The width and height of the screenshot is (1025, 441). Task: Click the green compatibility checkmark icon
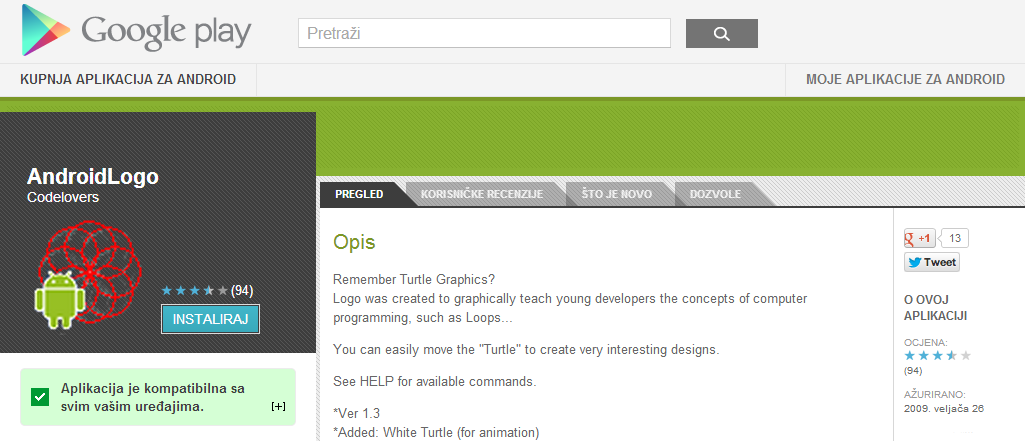point(40,397)
